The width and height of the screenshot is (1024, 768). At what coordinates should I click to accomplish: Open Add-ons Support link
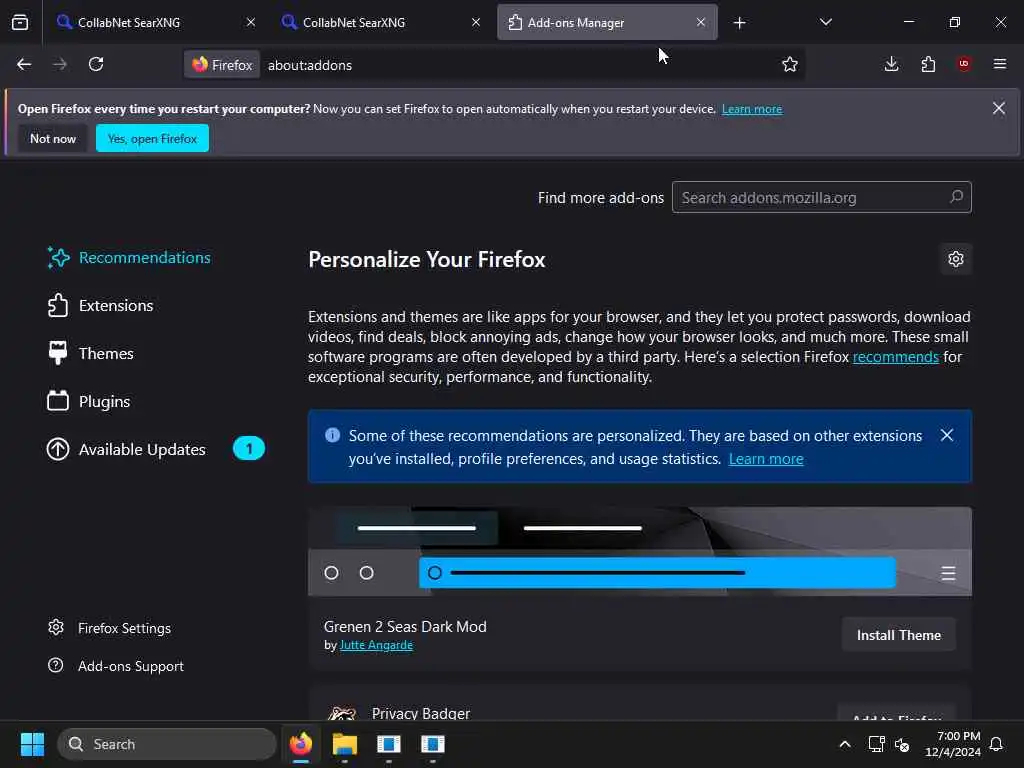coord(116,666)
